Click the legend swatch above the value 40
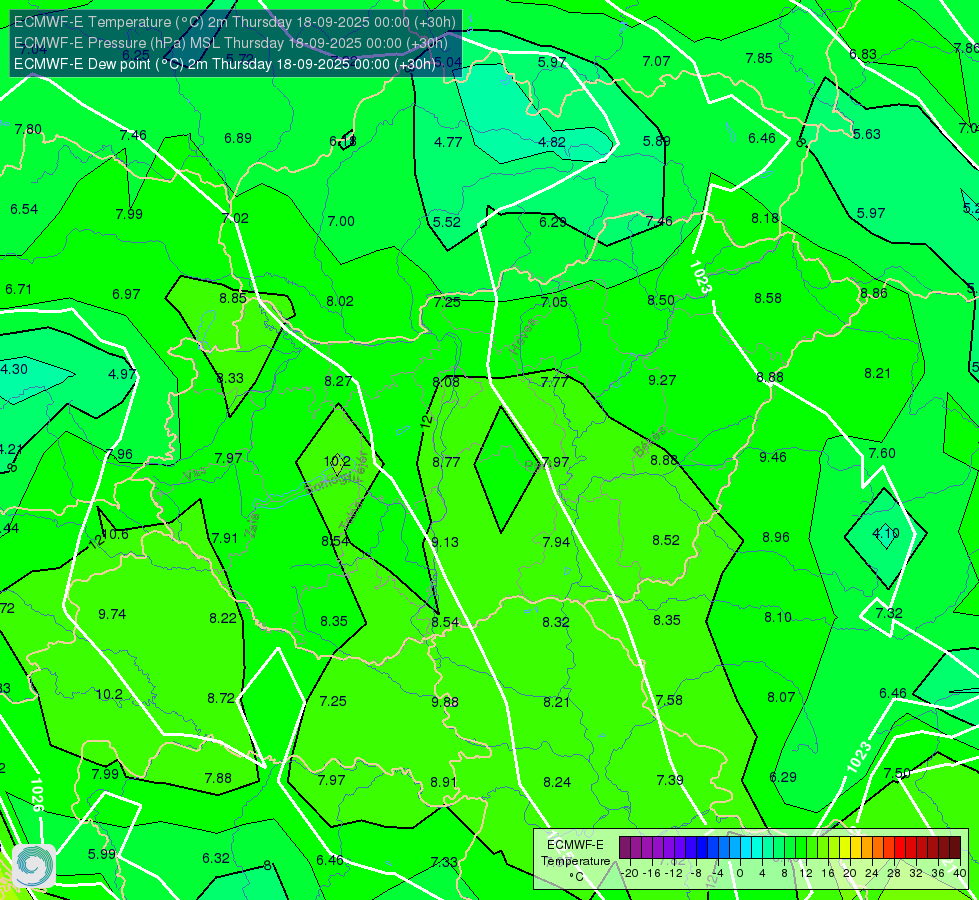The width and height of the screenshot is (979, 900). click(x=955, y=848)
